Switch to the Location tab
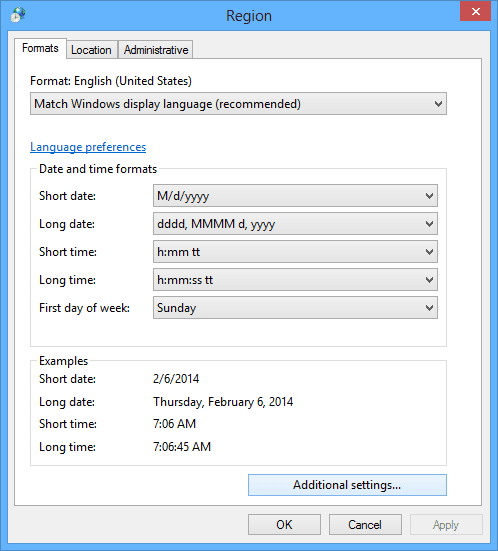 click(91, 50)
